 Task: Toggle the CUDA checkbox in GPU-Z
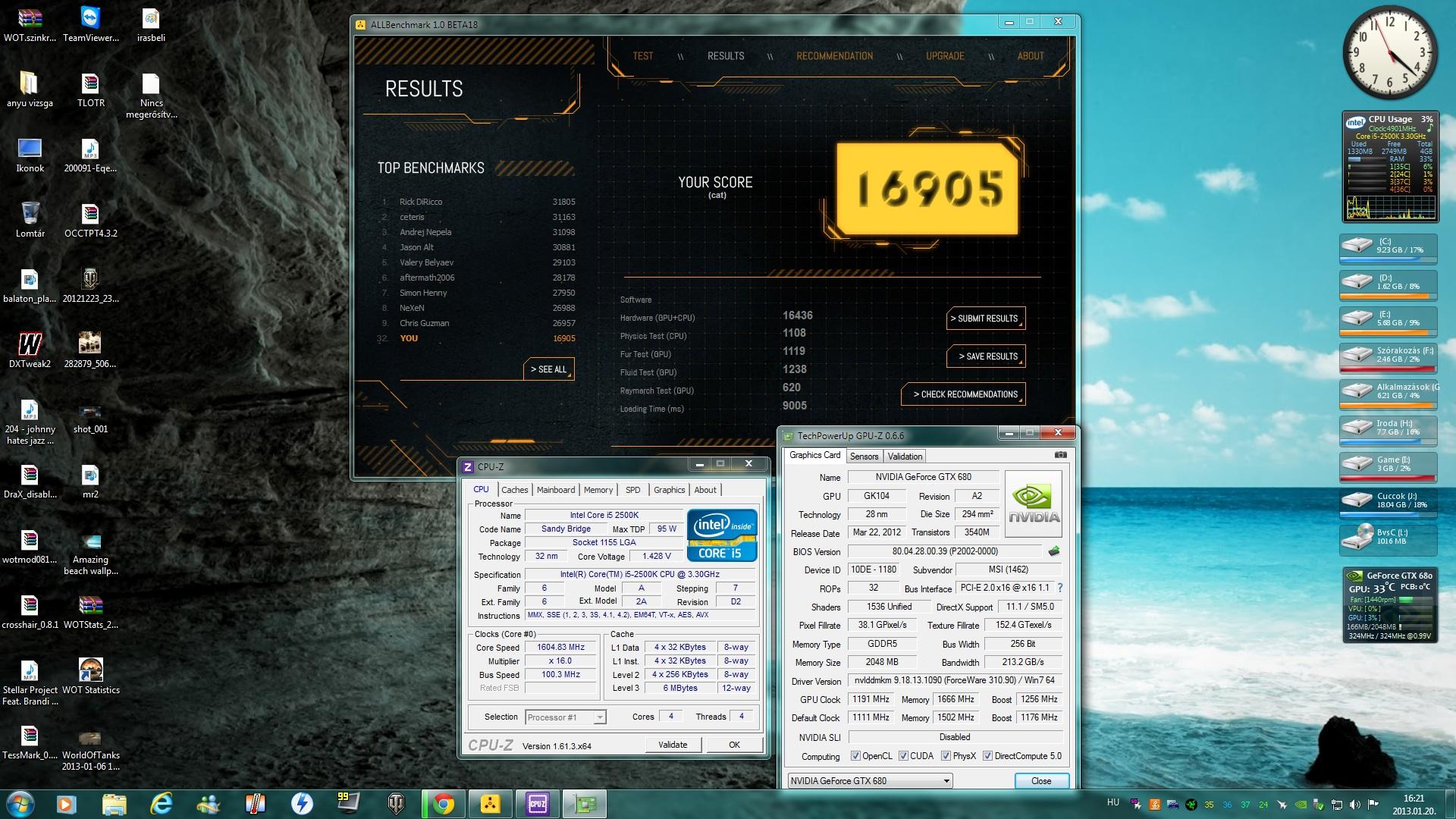pyautogui.click(x=903, y=756)
